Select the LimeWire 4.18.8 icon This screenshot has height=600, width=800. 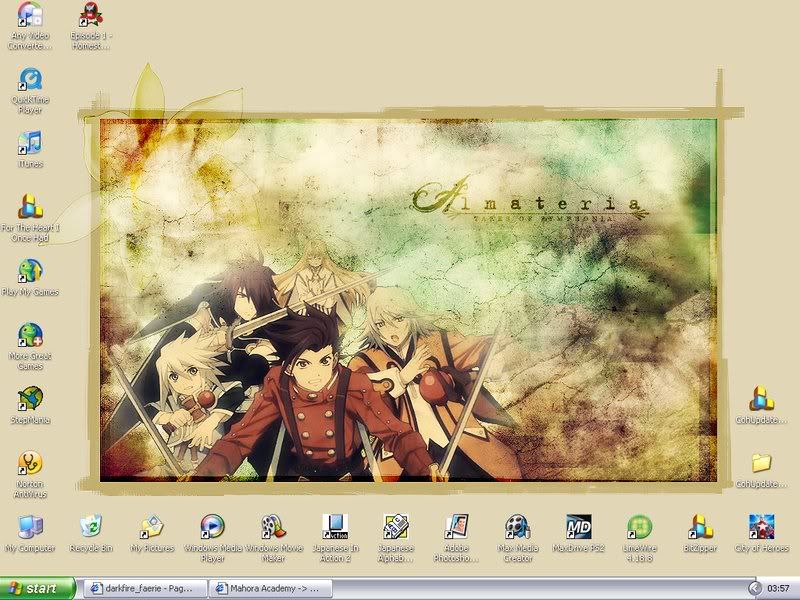pos(639,527)
